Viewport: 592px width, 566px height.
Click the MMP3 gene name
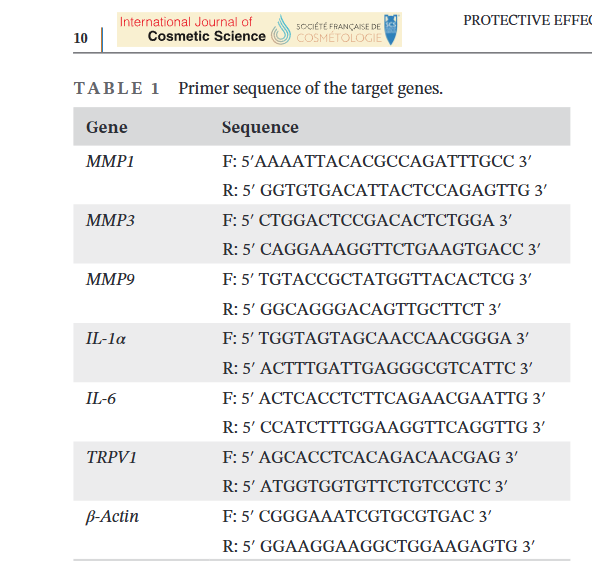110,220
